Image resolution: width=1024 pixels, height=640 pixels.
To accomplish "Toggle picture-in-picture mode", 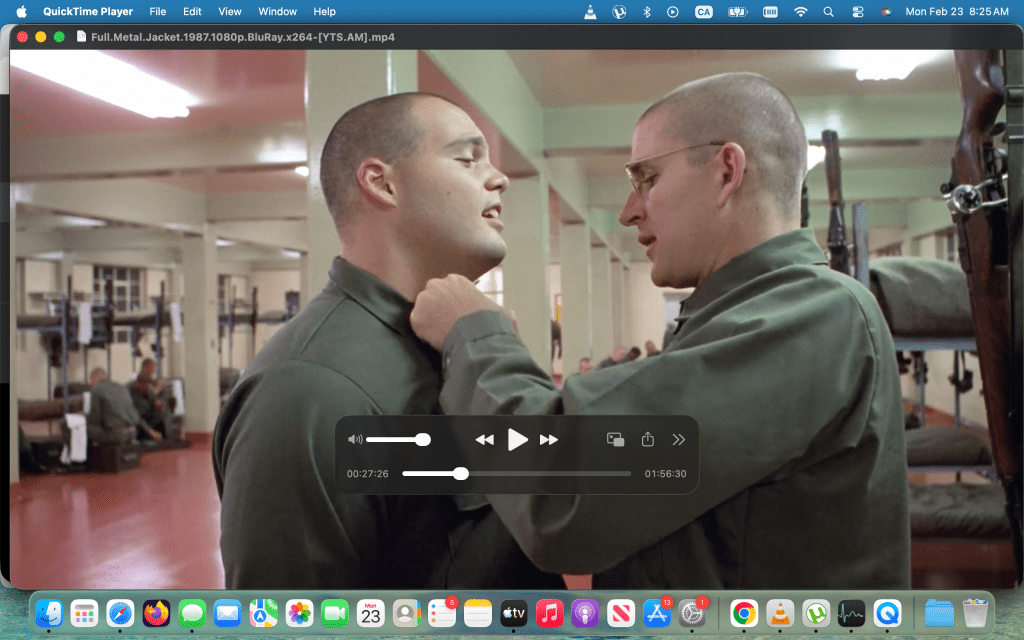I will 616,440.
